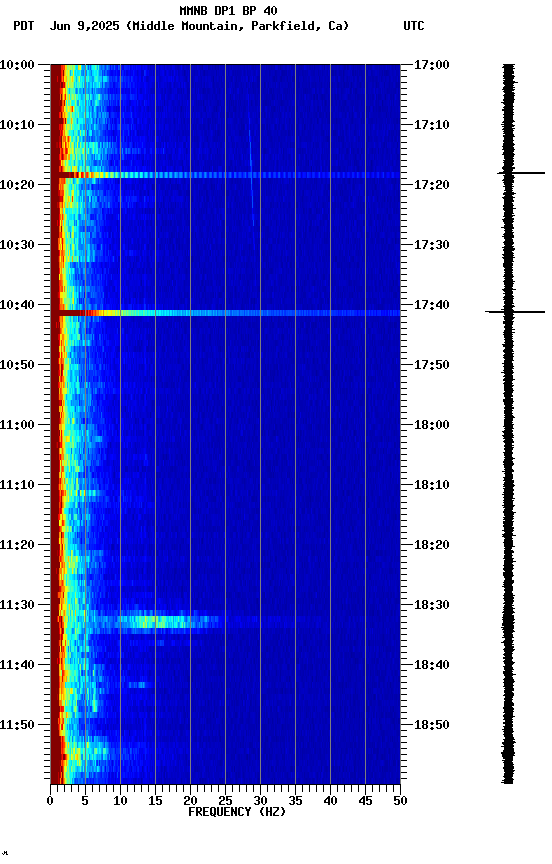Click the date text "Jun 9,2025"

coord(84,26)
